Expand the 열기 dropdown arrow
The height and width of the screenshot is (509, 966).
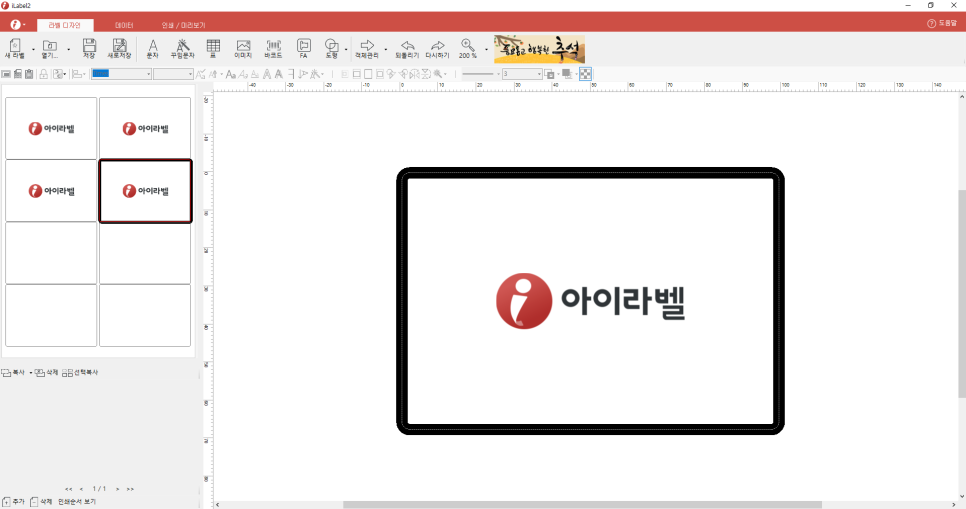[68, 49]
